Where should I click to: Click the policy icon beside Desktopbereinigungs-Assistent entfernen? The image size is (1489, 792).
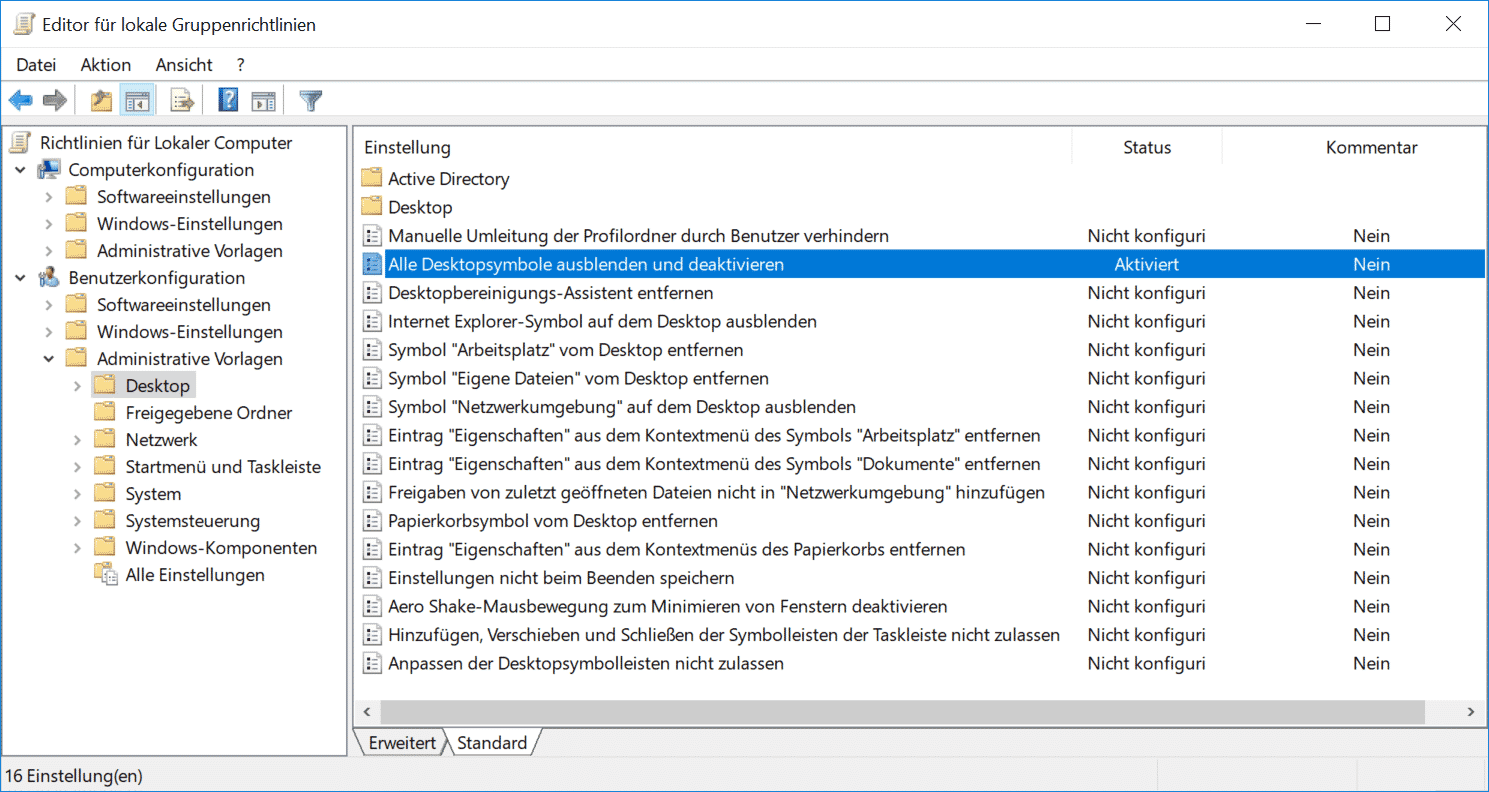pos(372,293)
